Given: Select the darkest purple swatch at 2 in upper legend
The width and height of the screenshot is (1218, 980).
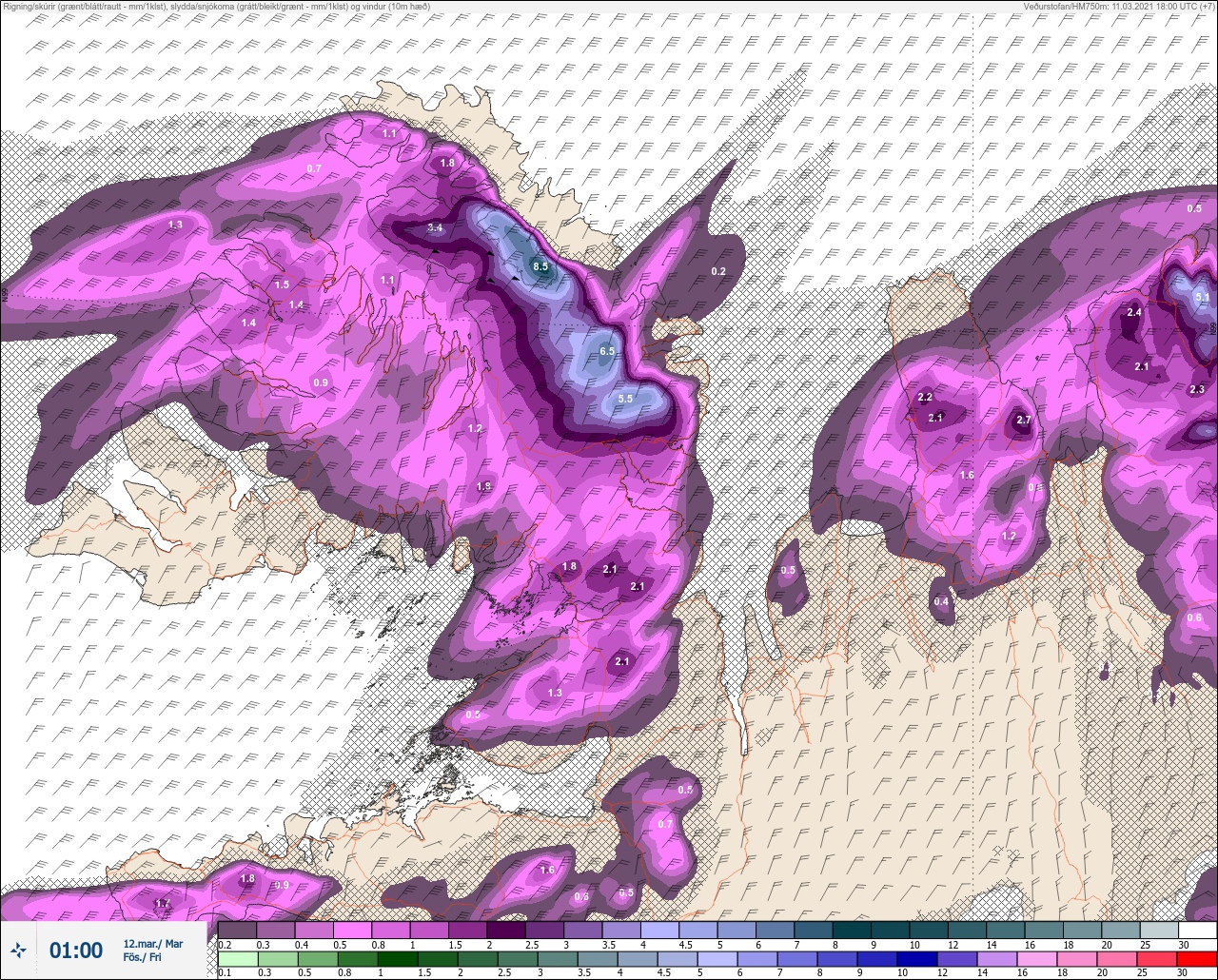Looking at the screenshot, I should pyautogui.click(x=506, y=930).
